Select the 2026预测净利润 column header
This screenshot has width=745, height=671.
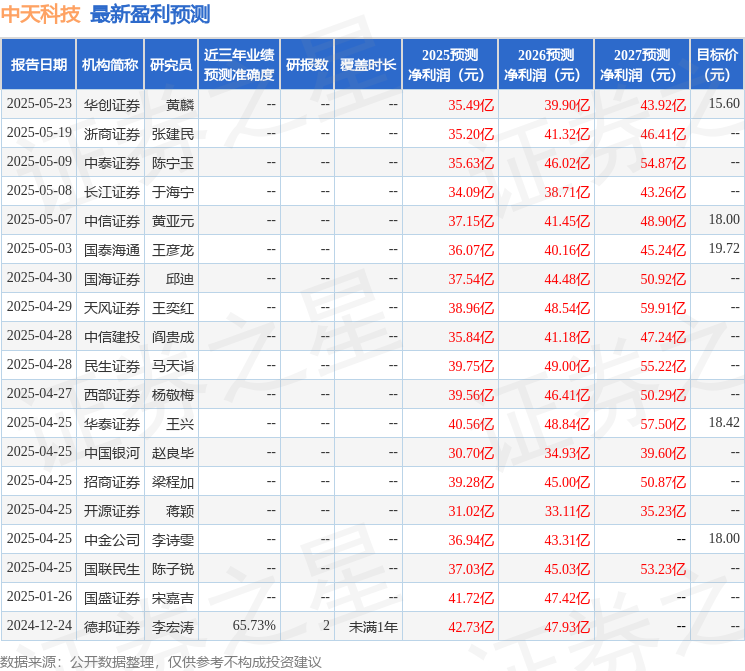[546, 65]
